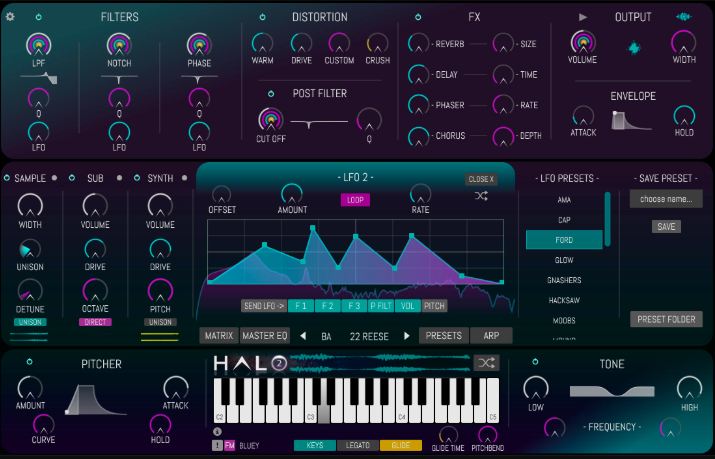This screenshot has height=459, width=715.
Task: Open the Presets browser
Action: click(x=444, y=336)
